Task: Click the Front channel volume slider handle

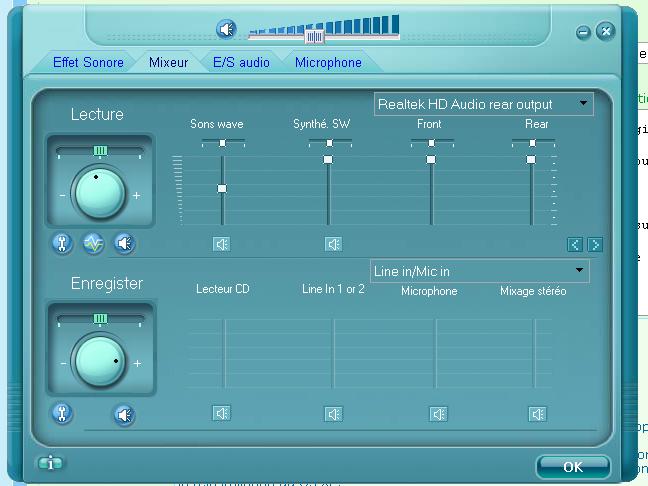Action: 431,160
